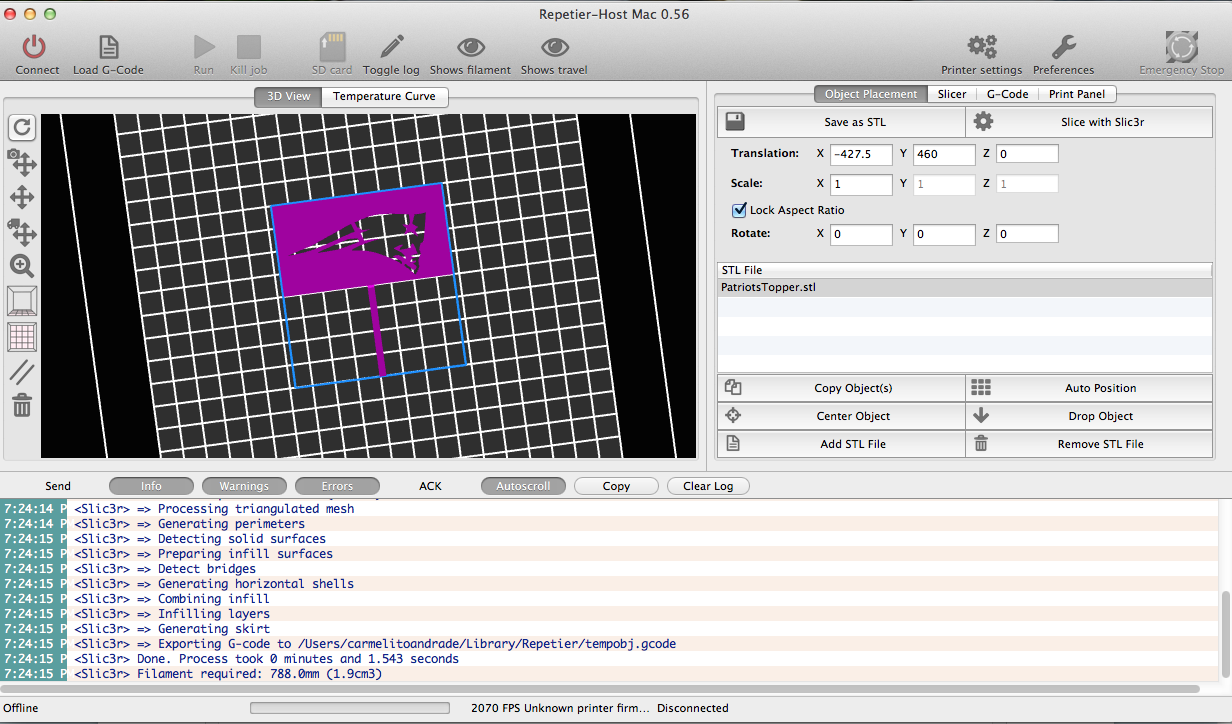Click the diagonal lines icon in view sidebar
1232x724 pixels.
(22, 372)
